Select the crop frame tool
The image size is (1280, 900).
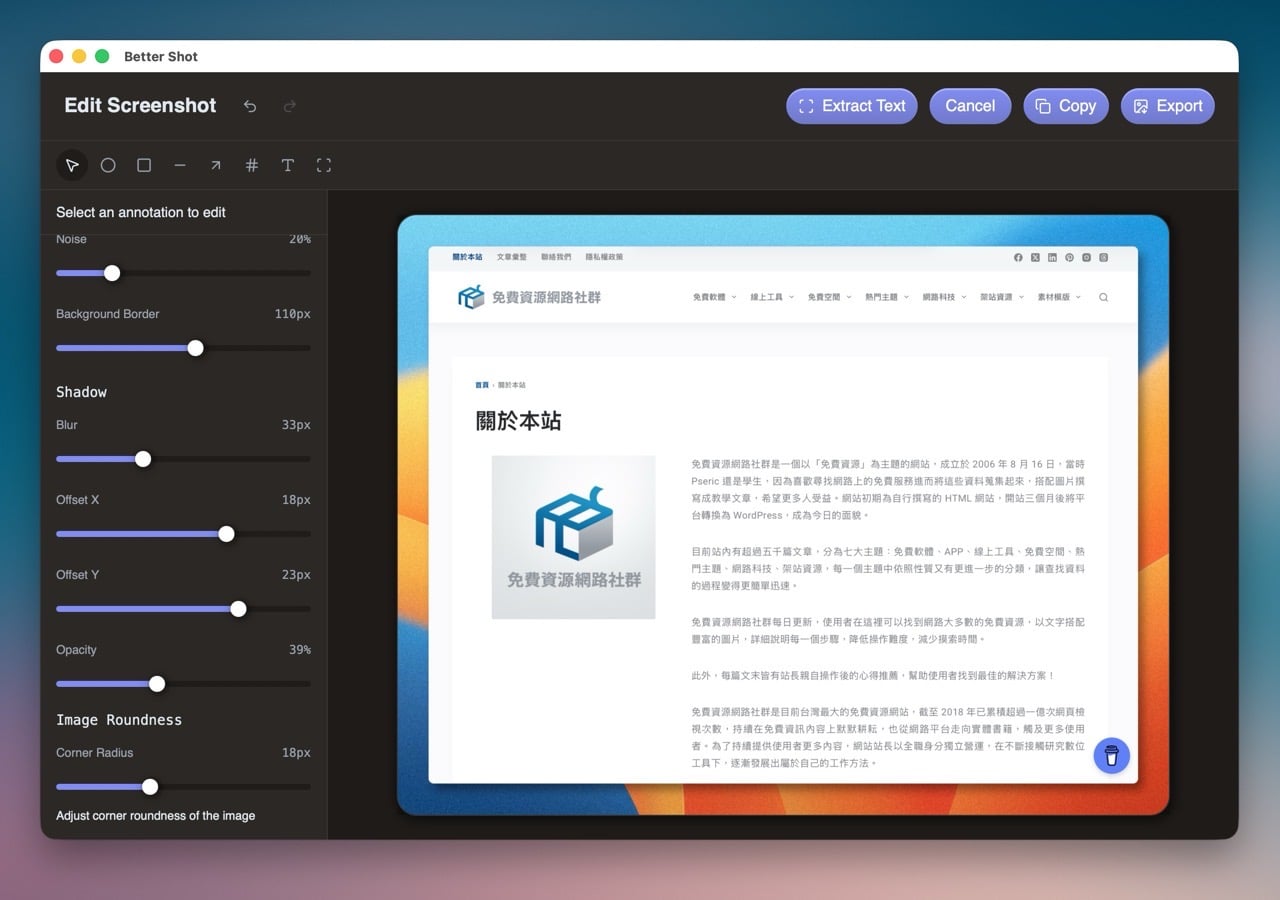click(x=324, y=165)
